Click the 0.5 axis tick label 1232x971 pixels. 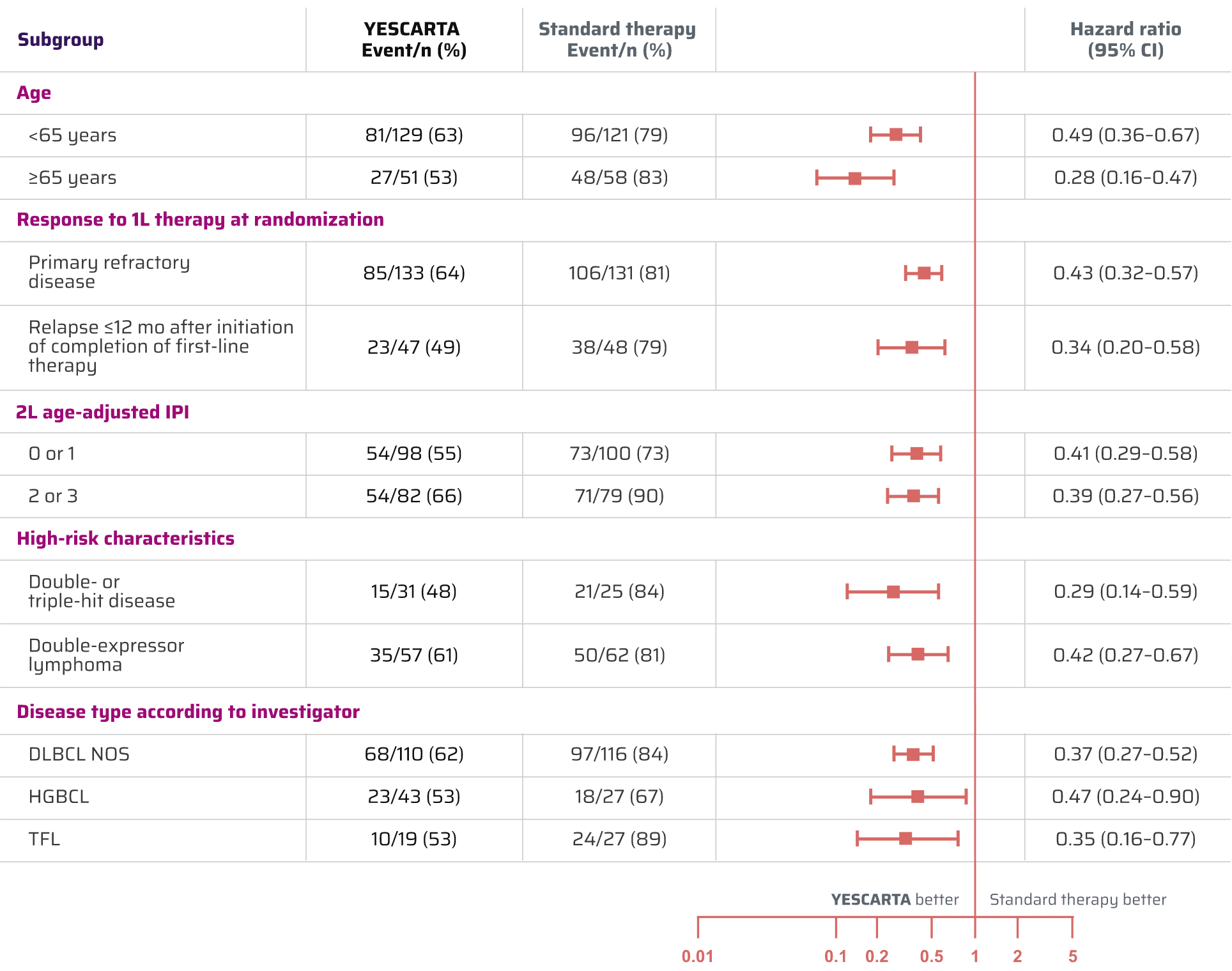click(x=931, y=956)
